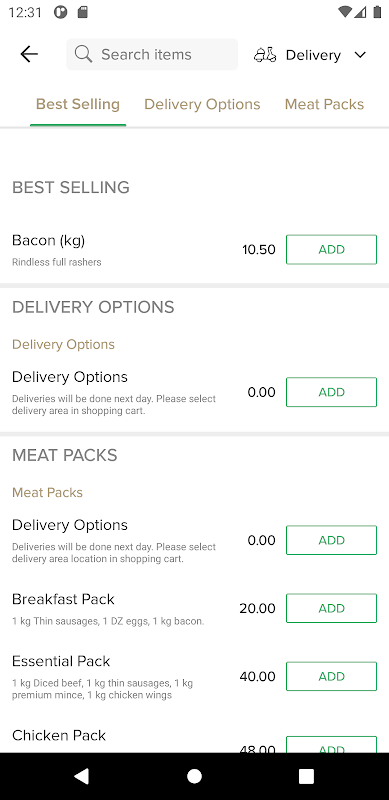Select the Best Selling tab

pos(78,104)
